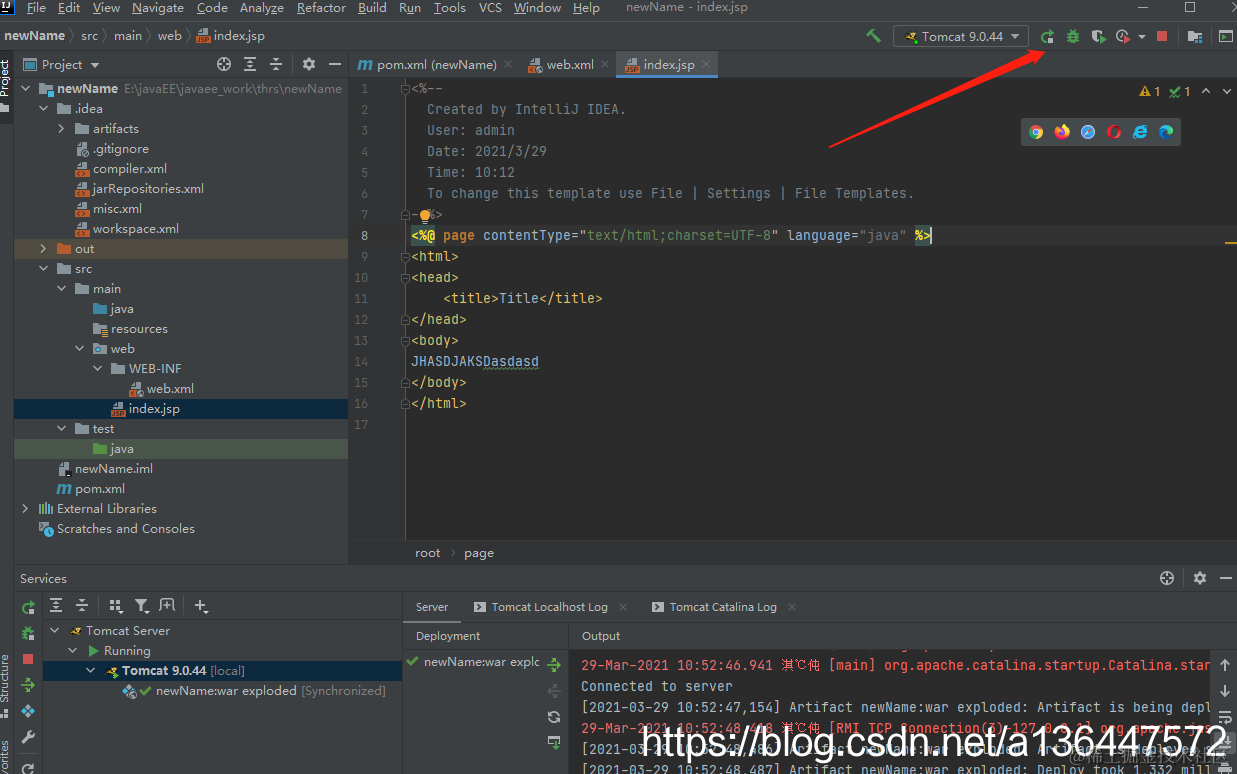Open the Refactor menu
This screenshot has width=1237, height=774.
pyautogui.click(x=322, y=8)
